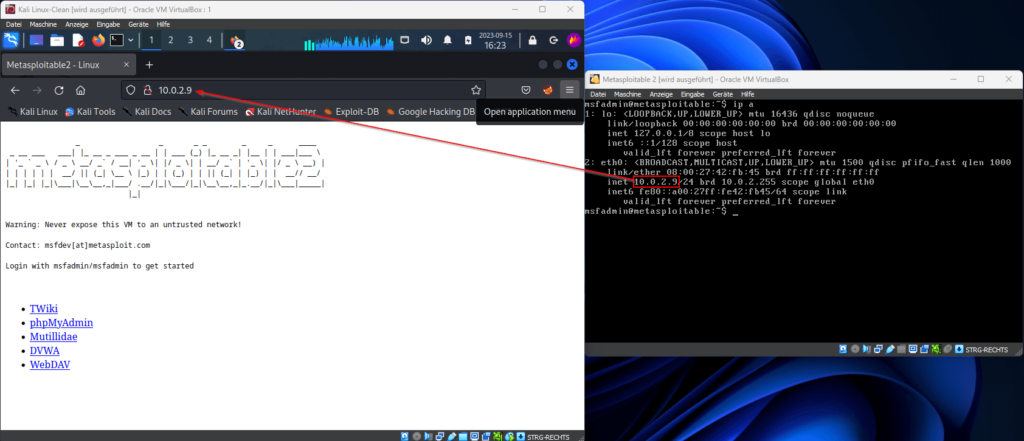Select the Metasploitable2 - Linux browser tab
Viewport: 1024px width, 441px height.
[60, 65]
